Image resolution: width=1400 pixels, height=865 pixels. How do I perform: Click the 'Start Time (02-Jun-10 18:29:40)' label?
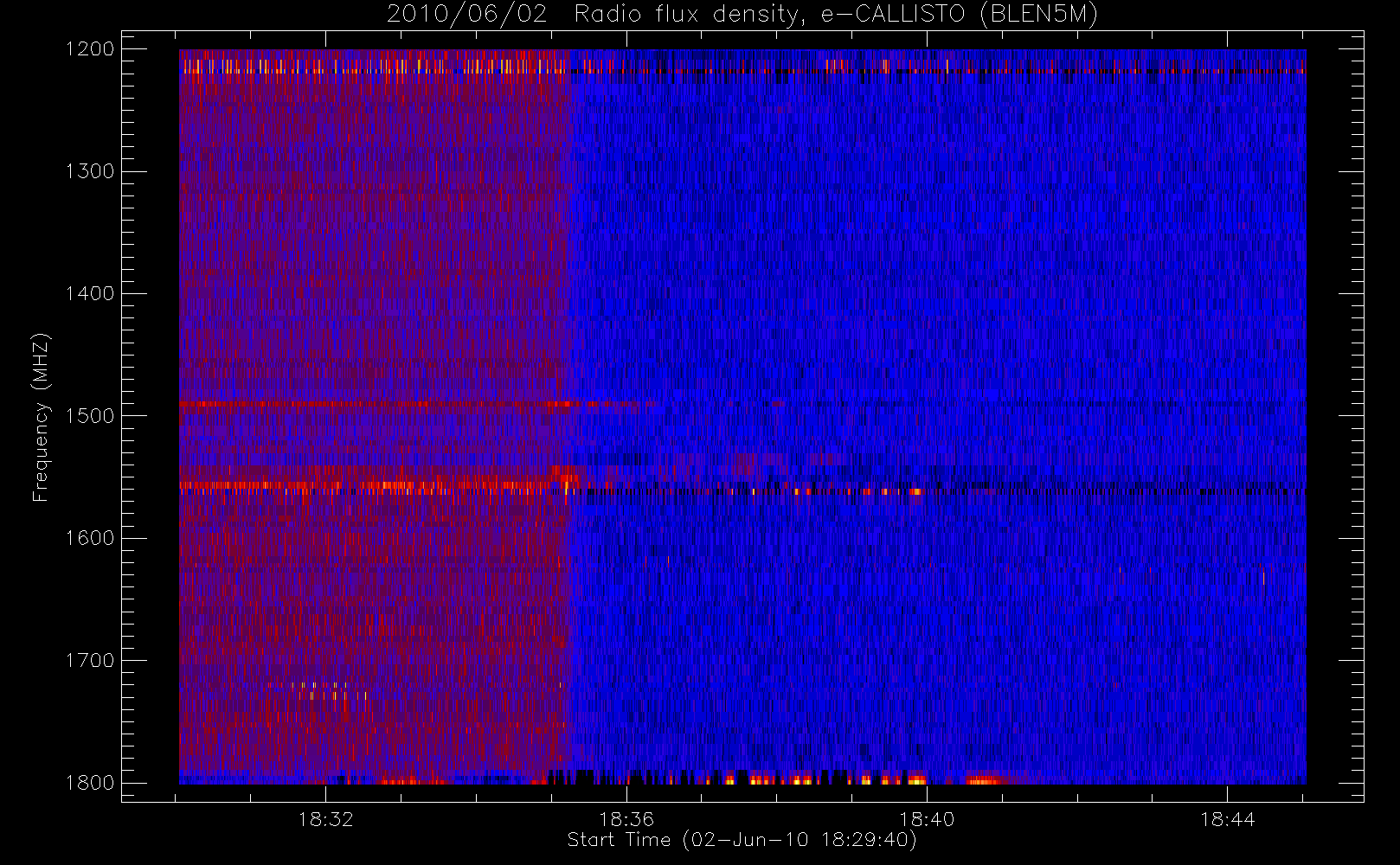[742, 840]
